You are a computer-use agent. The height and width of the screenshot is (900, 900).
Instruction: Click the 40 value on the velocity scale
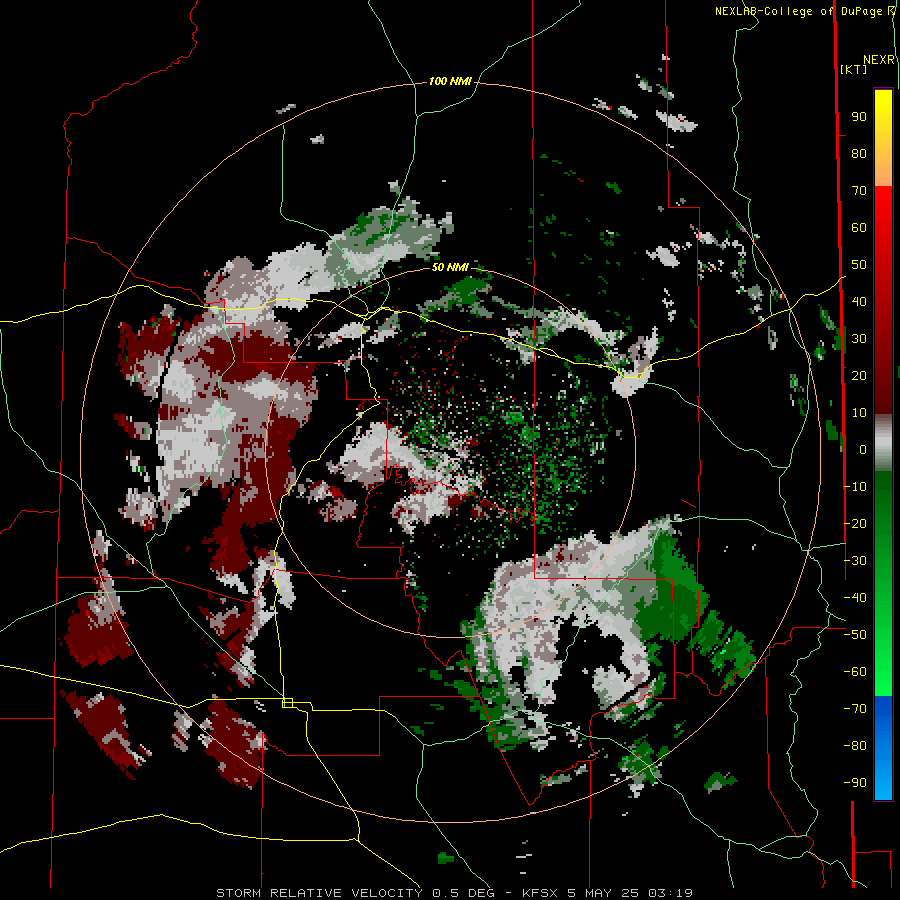click(x=859, y=302)
